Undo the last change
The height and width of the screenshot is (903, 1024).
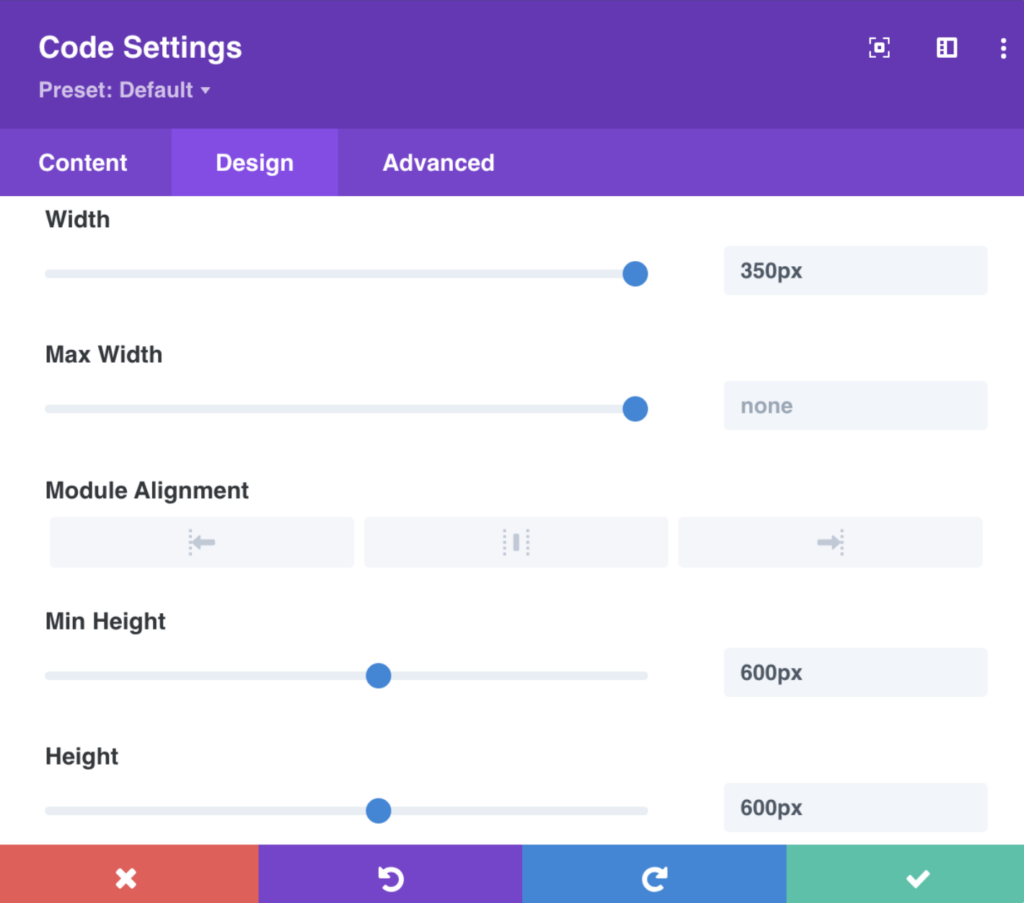(391, 874)
